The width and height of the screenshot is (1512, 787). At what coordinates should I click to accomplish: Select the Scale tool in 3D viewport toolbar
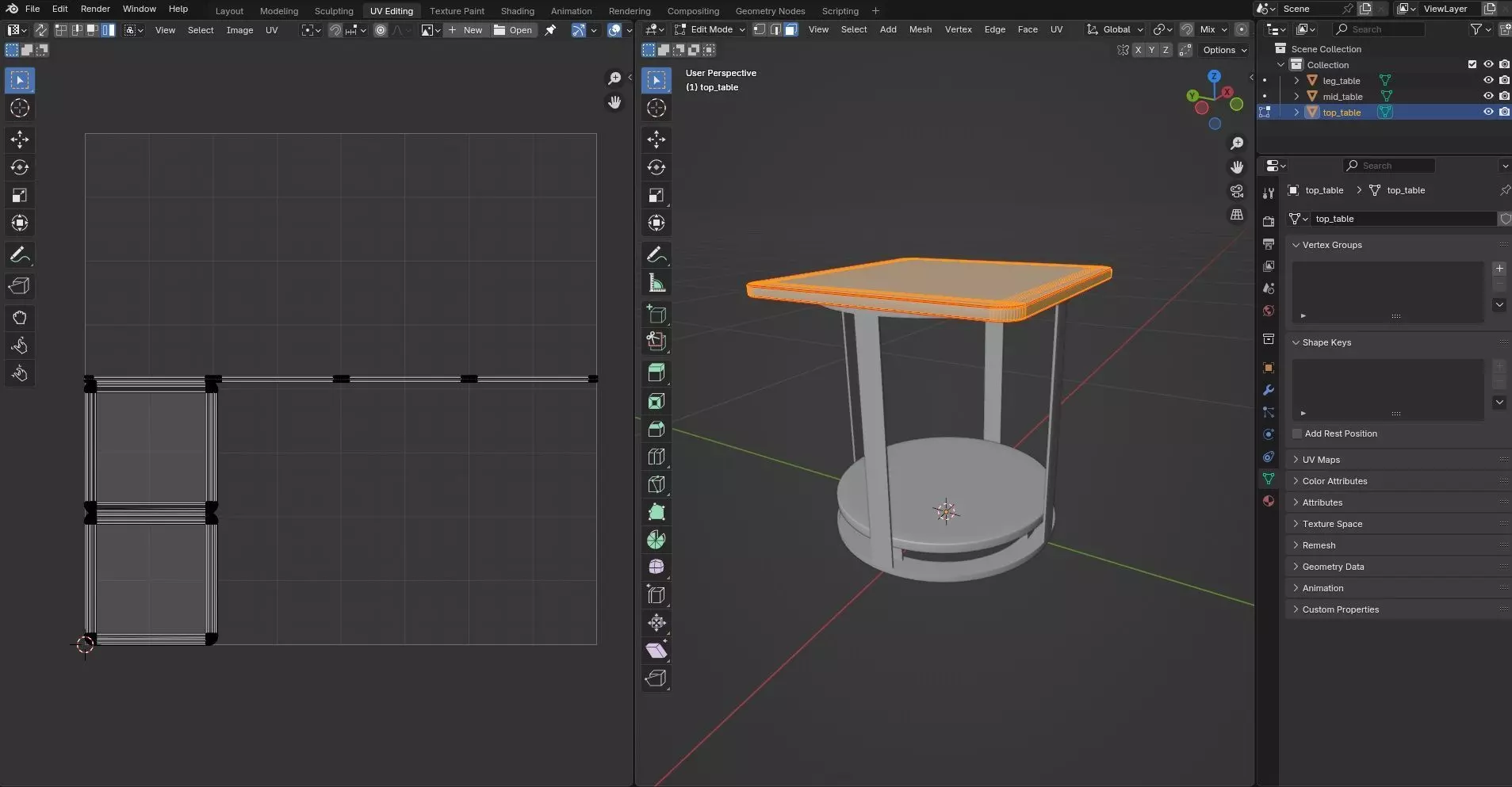pos(656,196)
